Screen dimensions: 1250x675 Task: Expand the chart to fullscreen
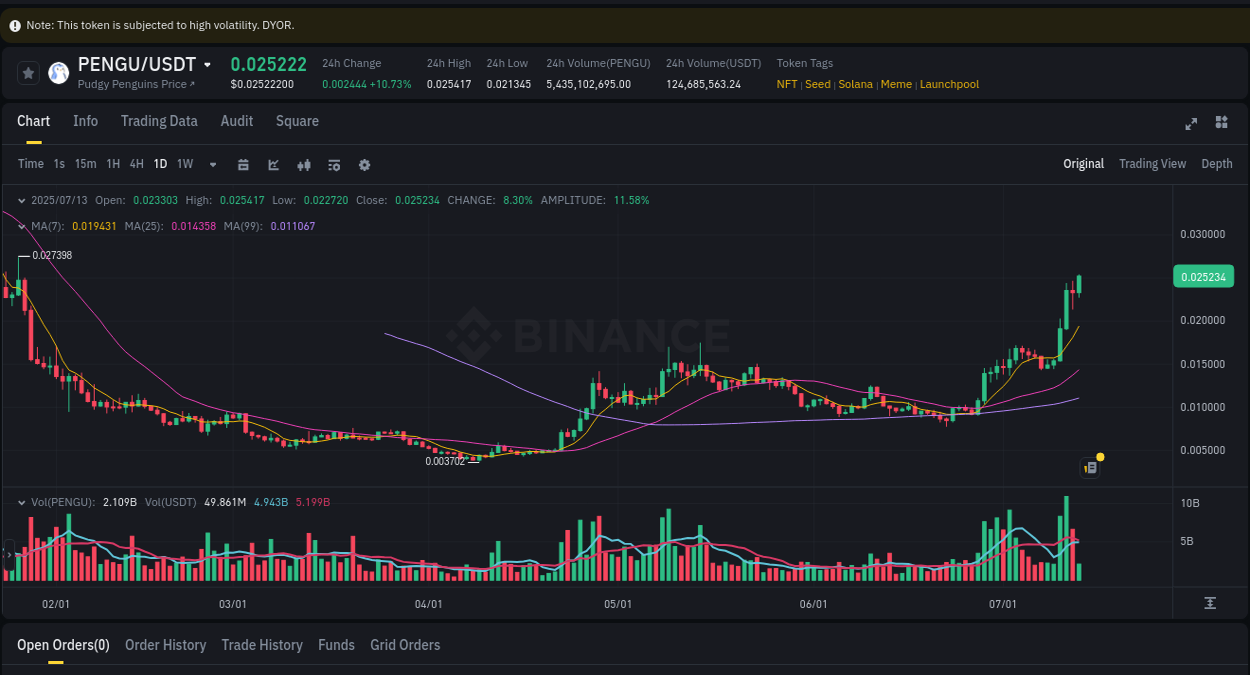click(x=1191, y=124)
